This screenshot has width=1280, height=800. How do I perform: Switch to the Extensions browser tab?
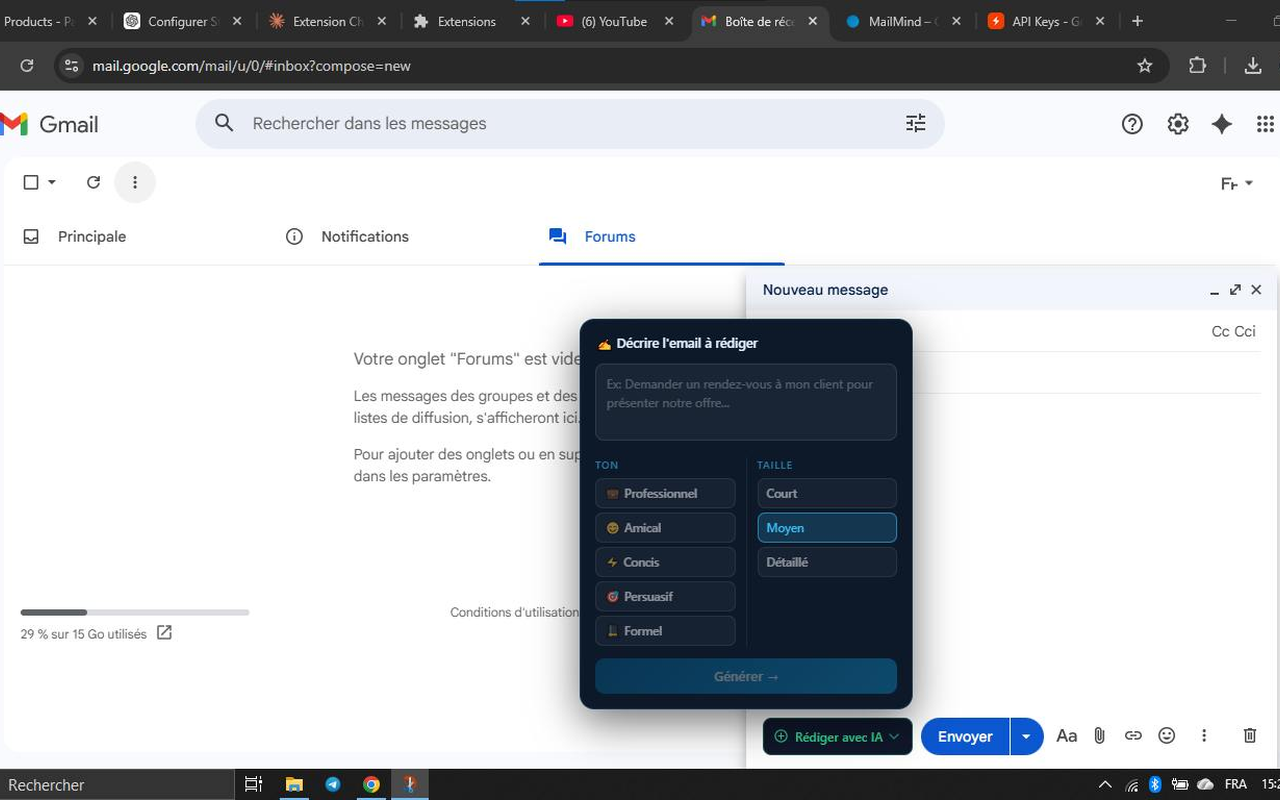coord(467,21)
